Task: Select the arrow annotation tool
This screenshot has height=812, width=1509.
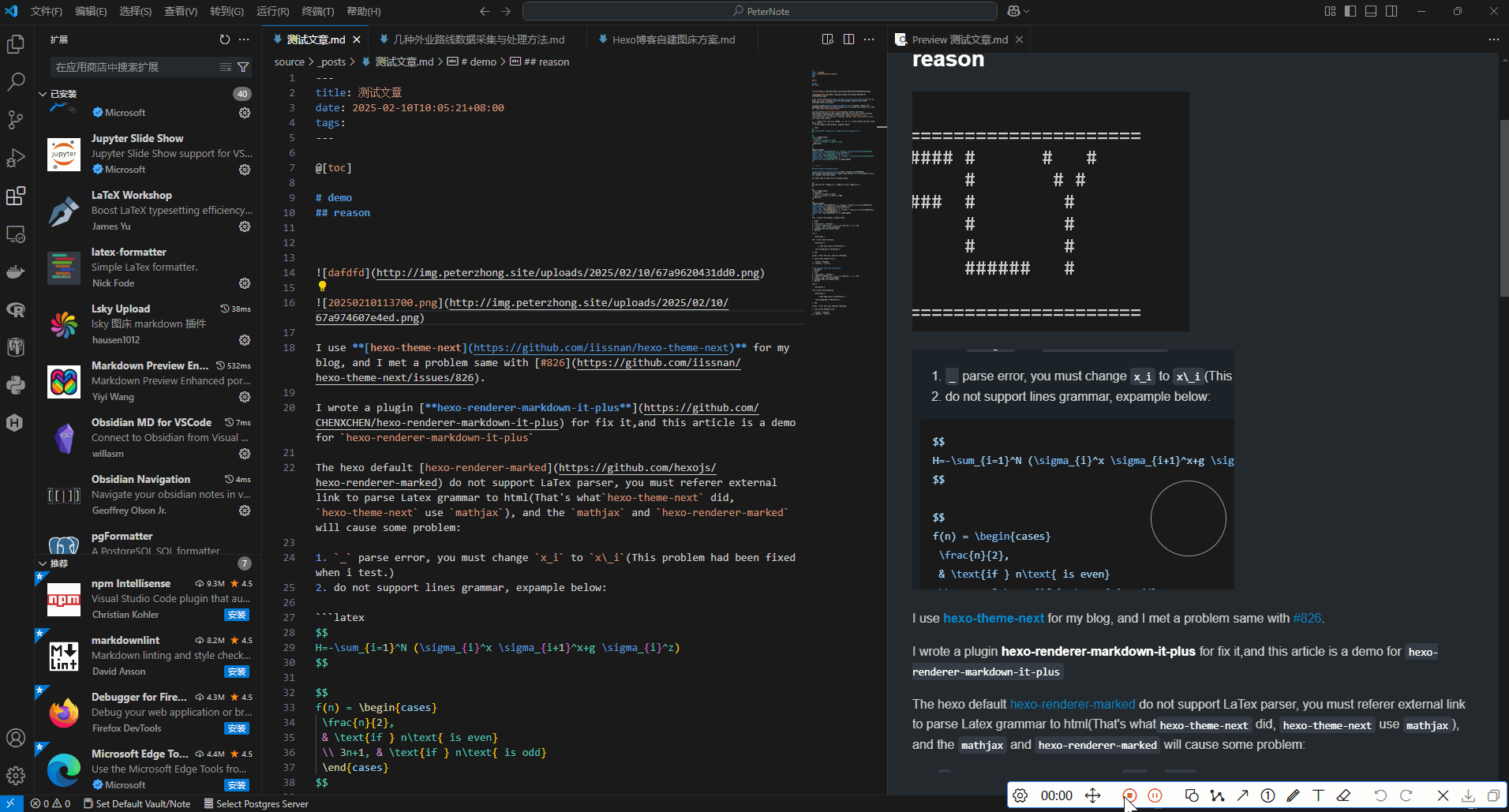Action: click(x=1243, y=795)
